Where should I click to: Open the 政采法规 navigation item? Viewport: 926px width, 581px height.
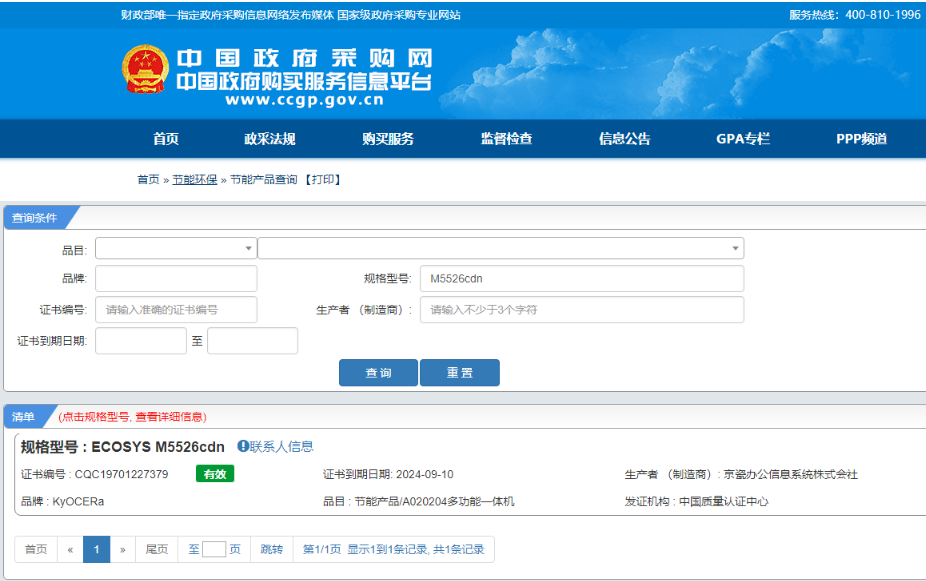click(x=270, y=139)
